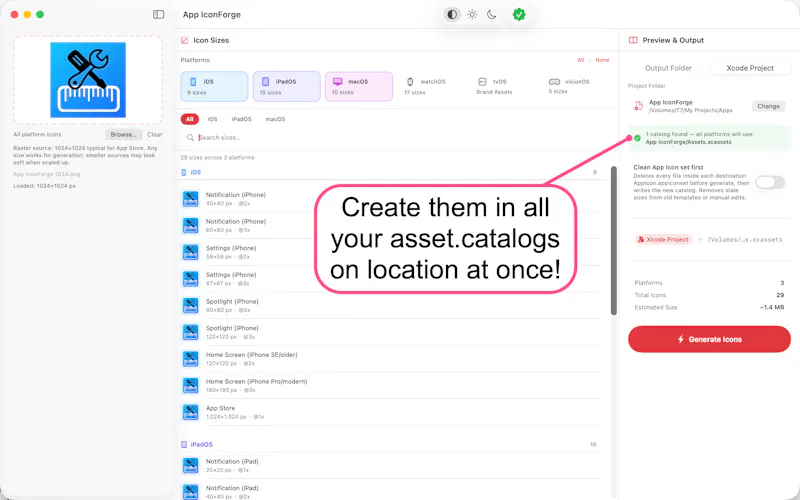The width and height of the screenshot is (800, 500).
Task: Click the Spotlight 120×120 @3x iPhone icon
Action: point(191,332)
